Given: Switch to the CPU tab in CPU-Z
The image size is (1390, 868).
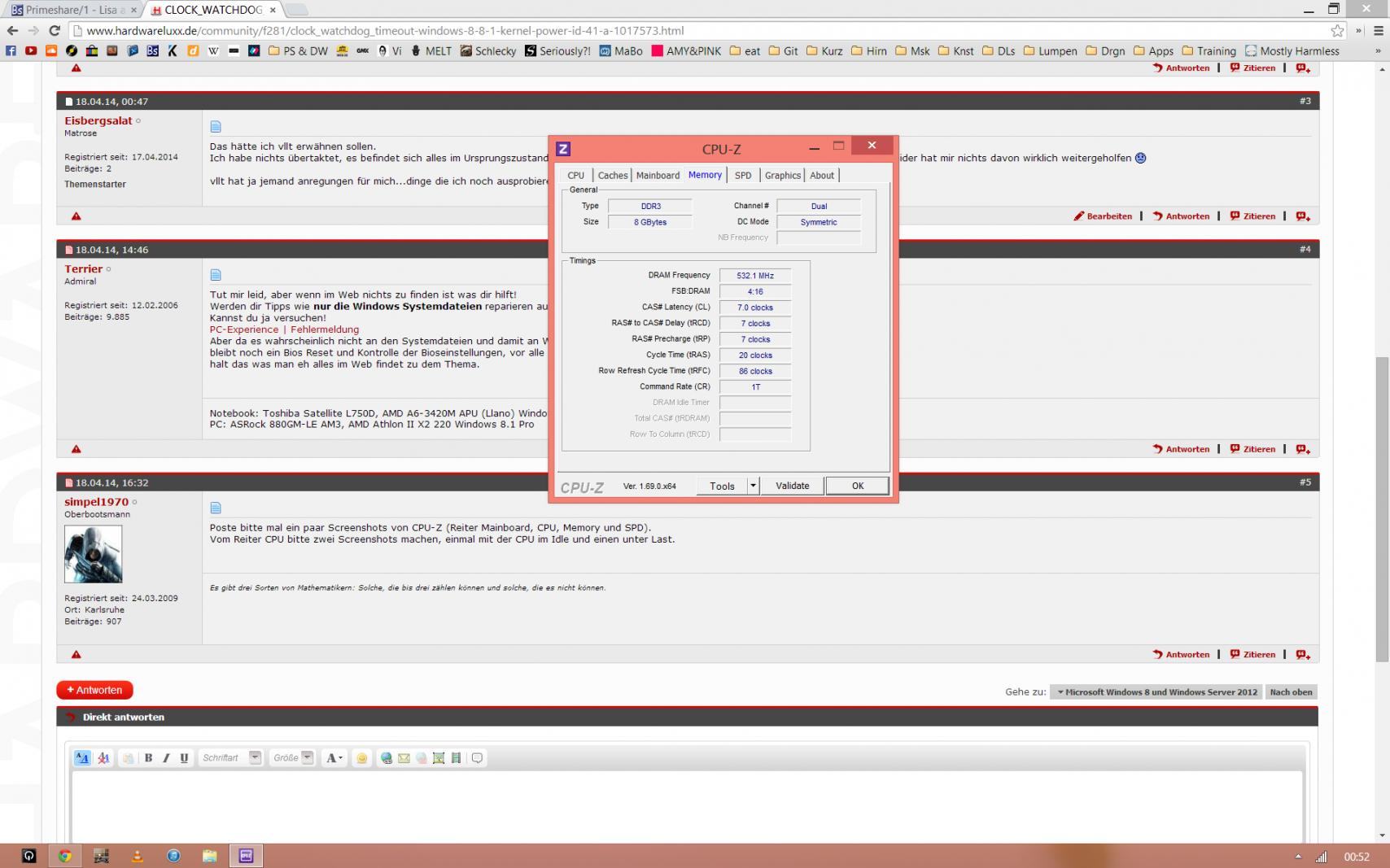Looking at the screenshot, I should [576, 176].
